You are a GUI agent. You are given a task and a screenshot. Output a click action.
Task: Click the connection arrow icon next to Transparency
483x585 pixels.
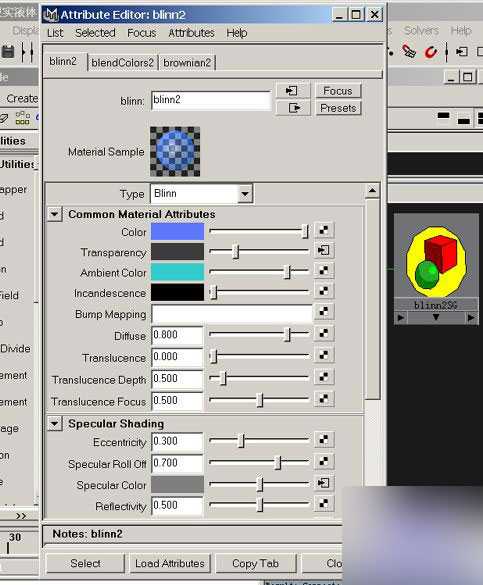coord(323,250)
